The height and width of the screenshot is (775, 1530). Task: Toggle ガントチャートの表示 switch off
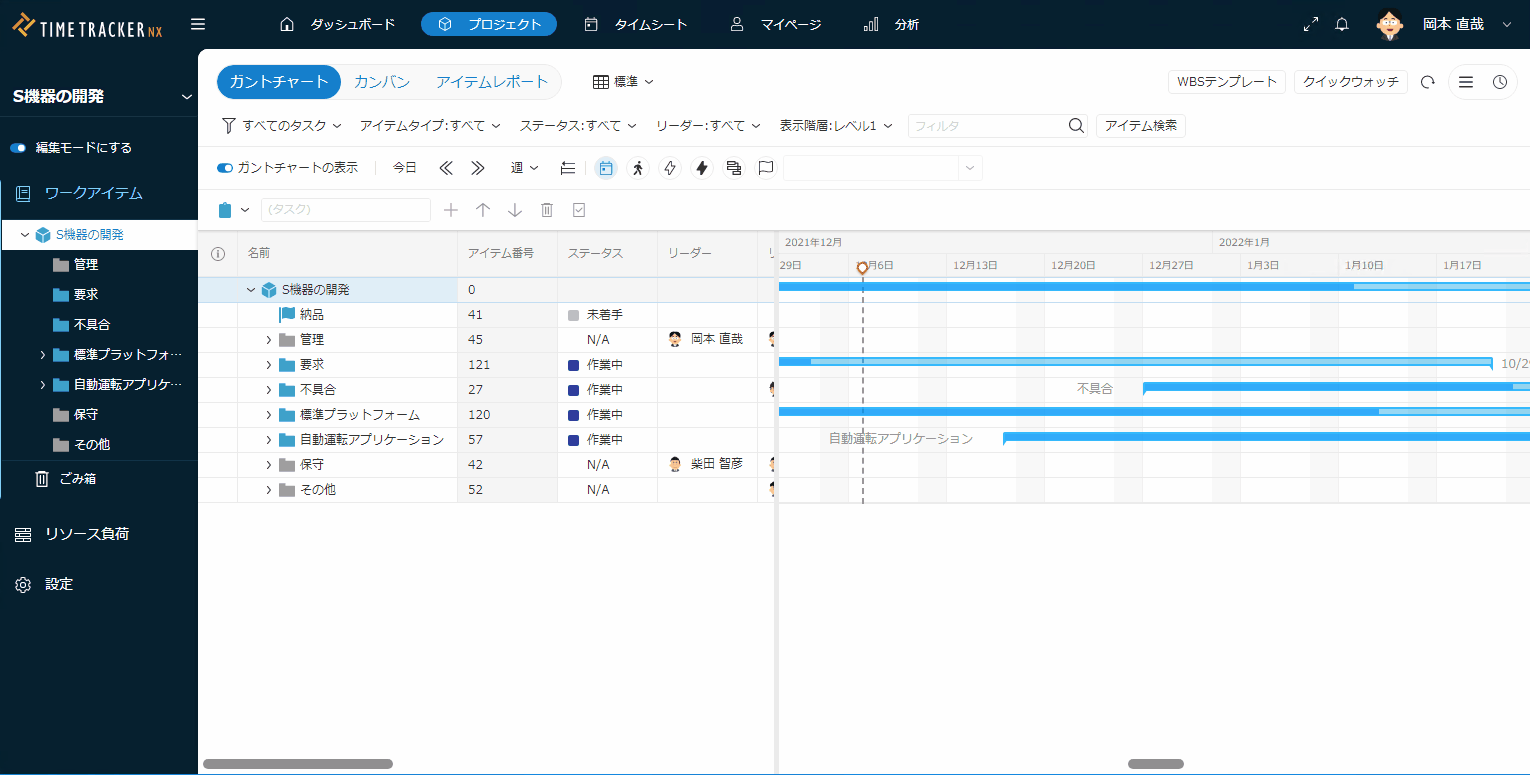[225, 168]
